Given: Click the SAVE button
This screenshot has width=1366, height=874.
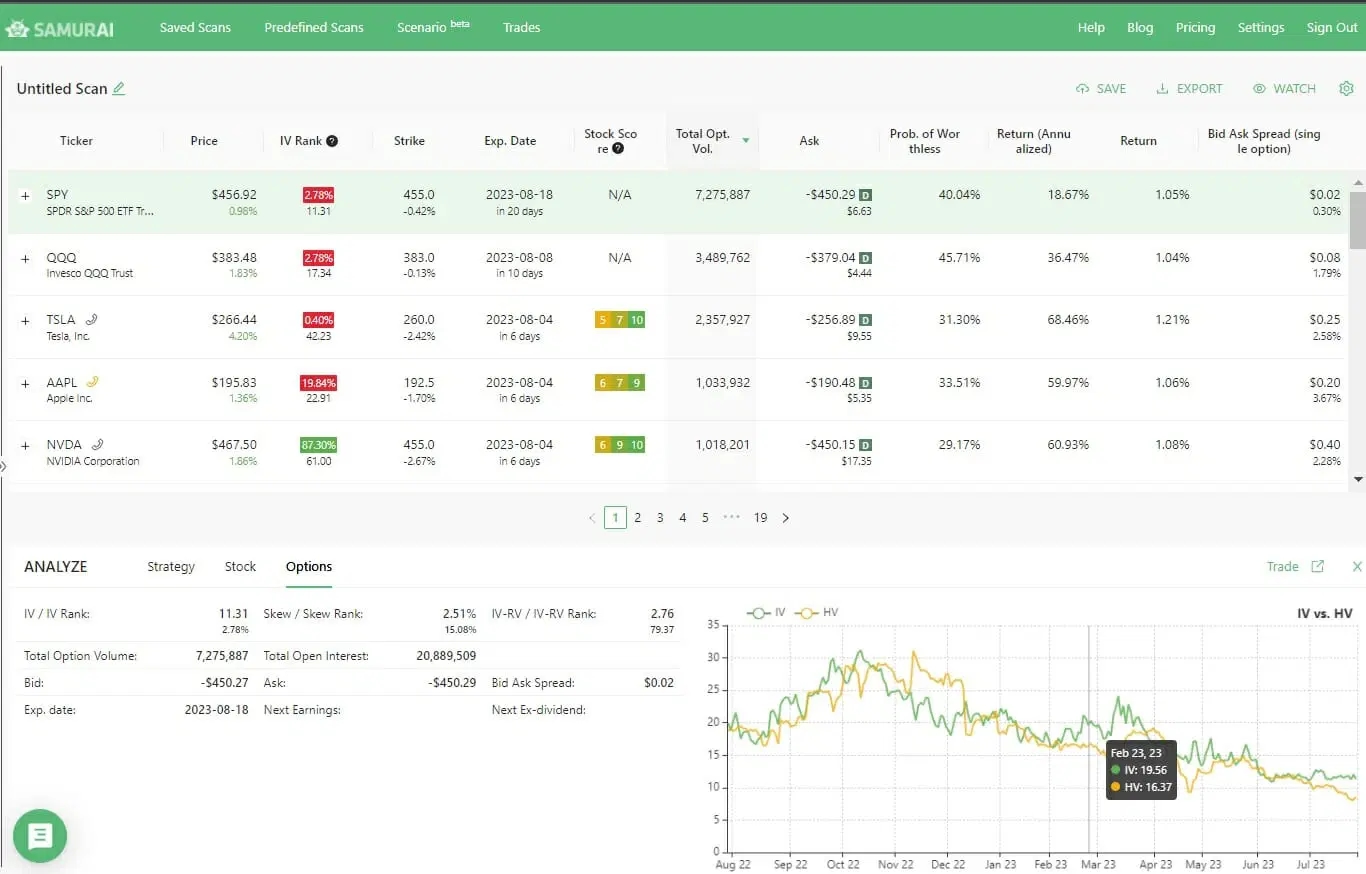Looking at the screenshot, I should [1101, 88].
